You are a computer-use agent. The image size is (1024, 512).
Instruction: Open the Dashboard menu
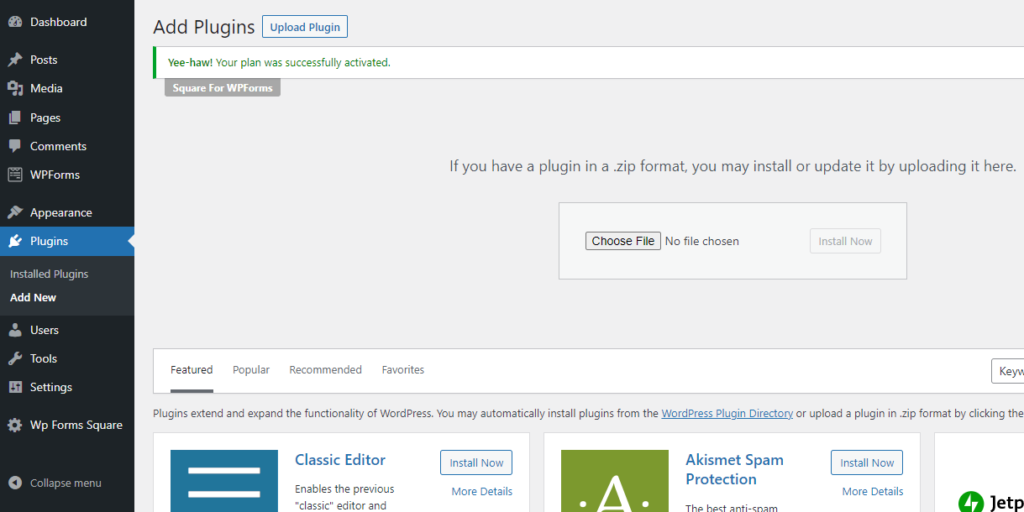point(67,22)
